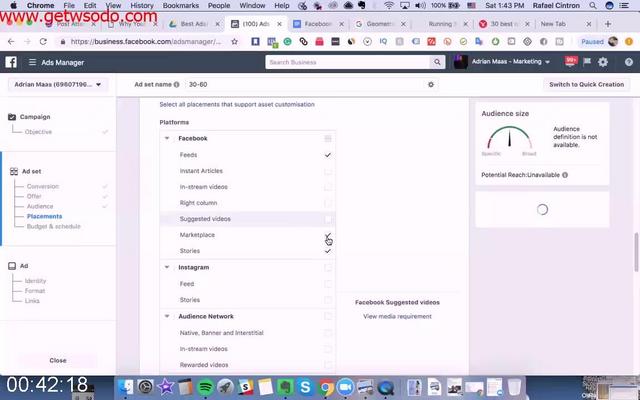This screenshot has height=400, width=640.
Task: Open Zoom from the dock
Action: [x=345, y=387]
